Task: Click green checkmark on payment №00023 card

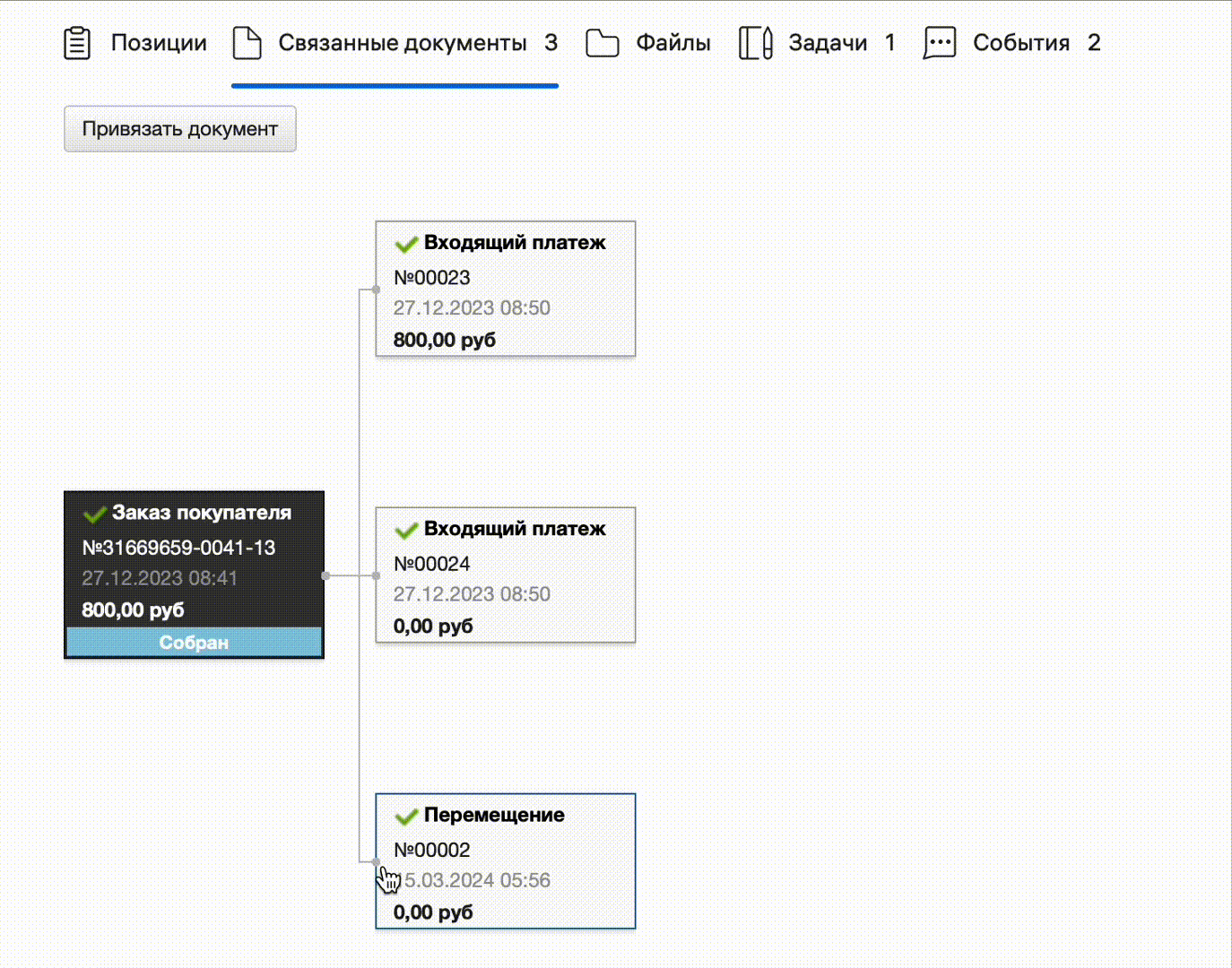Action: tap(406, 244)
